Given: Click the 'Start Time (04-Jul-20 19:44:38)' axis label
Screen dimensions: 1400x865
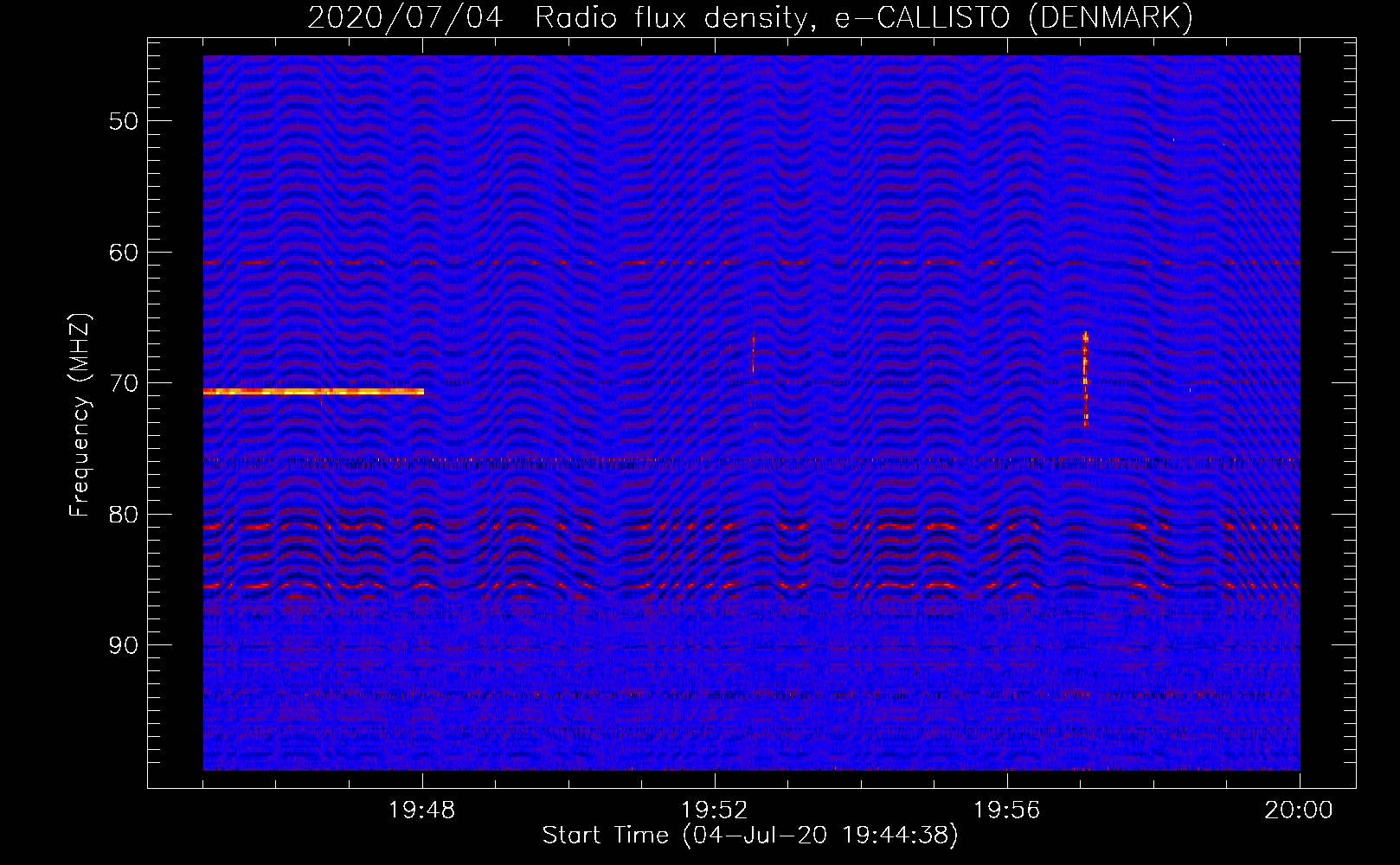Looking at the screenshot, I should coord(750,836).
